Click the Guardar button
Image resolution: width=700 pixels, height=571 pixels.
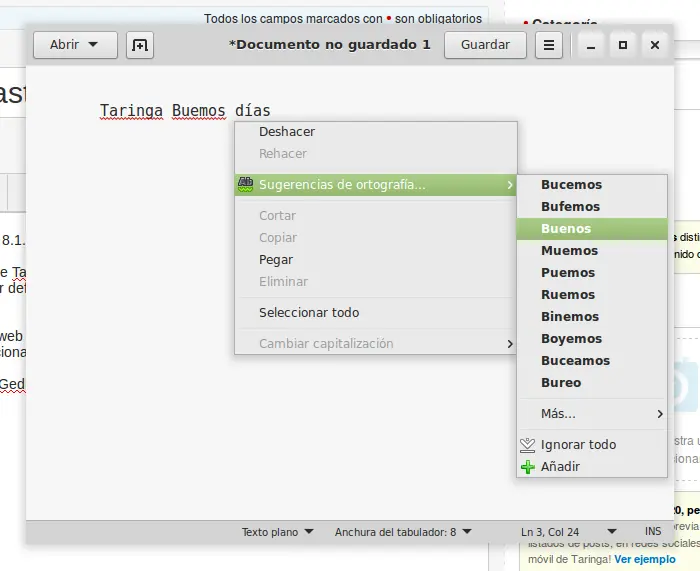(x=485, y=45)
